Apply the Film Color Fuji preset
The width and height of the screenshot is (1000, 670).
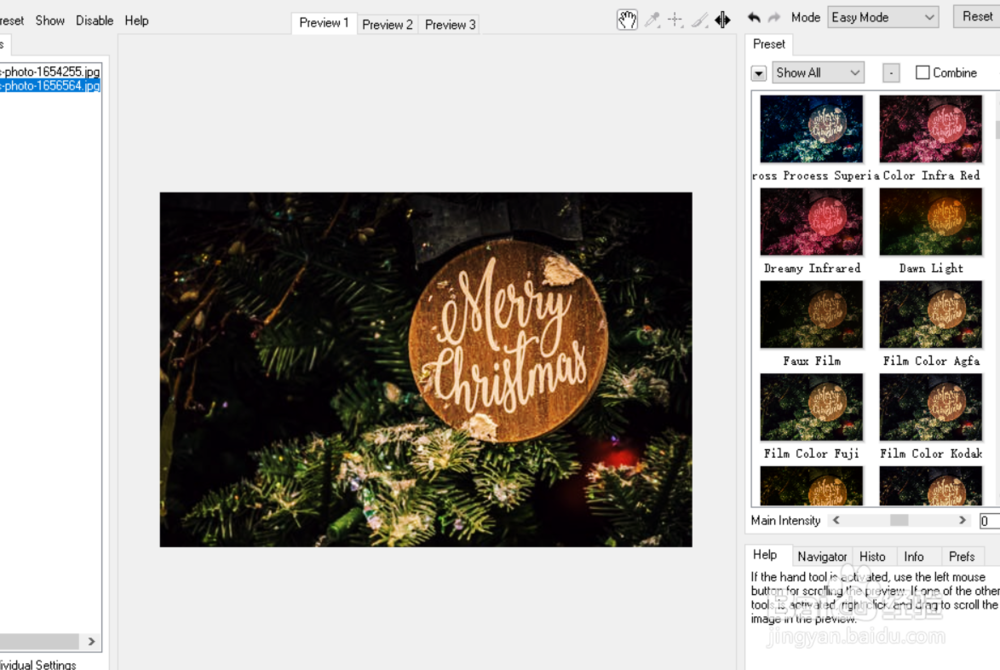pos(811,407)
